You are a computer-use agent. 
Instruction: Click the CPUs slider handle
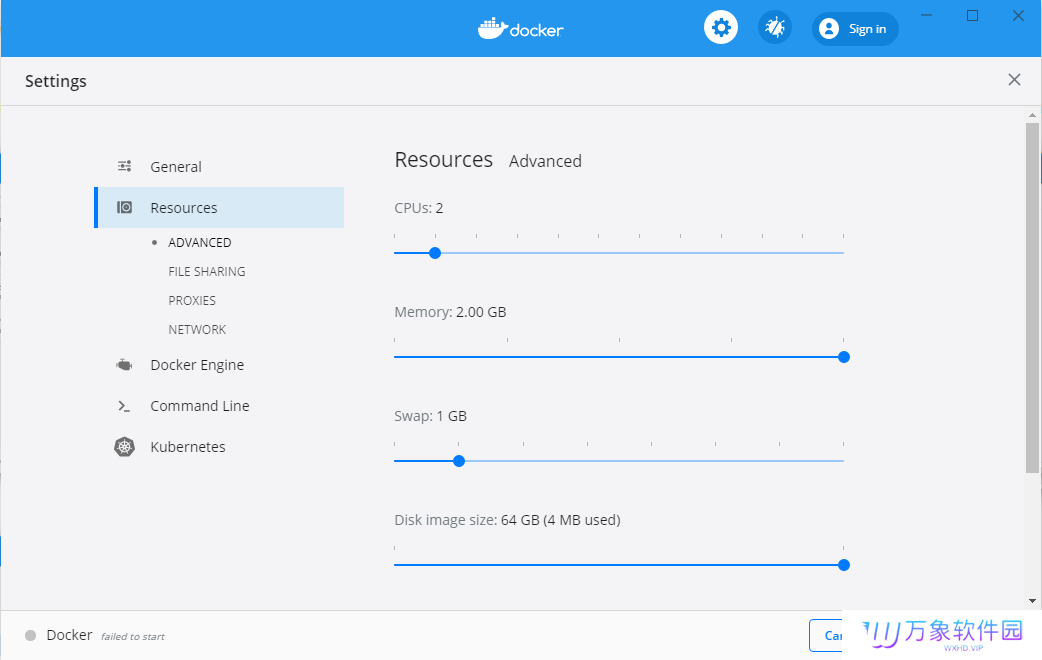click(435, 253)
